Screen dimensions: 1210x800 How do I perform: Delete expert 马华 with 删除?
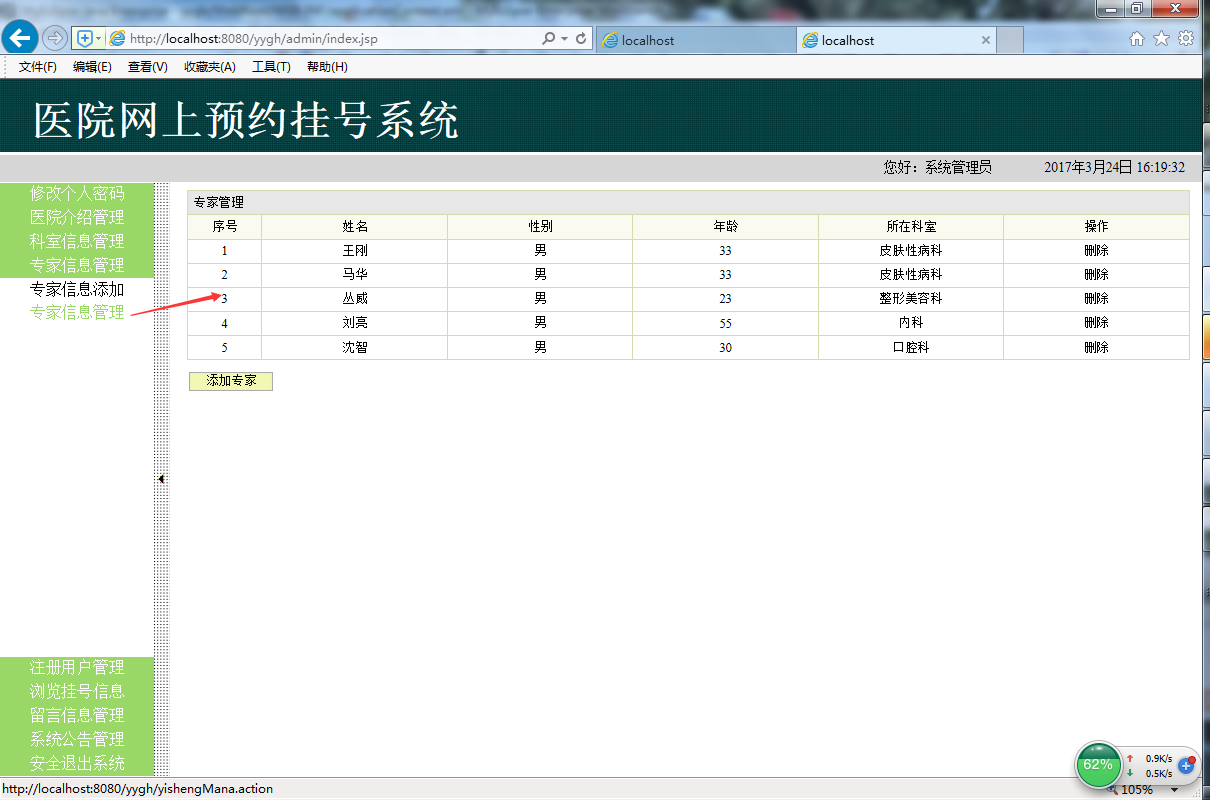(x=1096, y=275)
